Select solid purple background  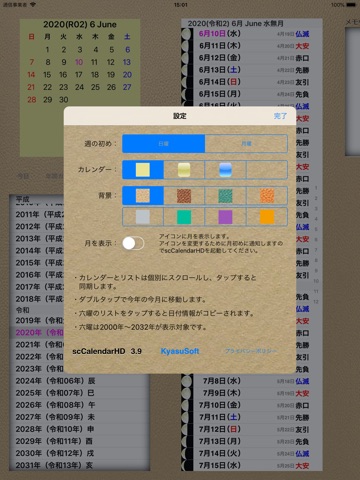[225, 217]
